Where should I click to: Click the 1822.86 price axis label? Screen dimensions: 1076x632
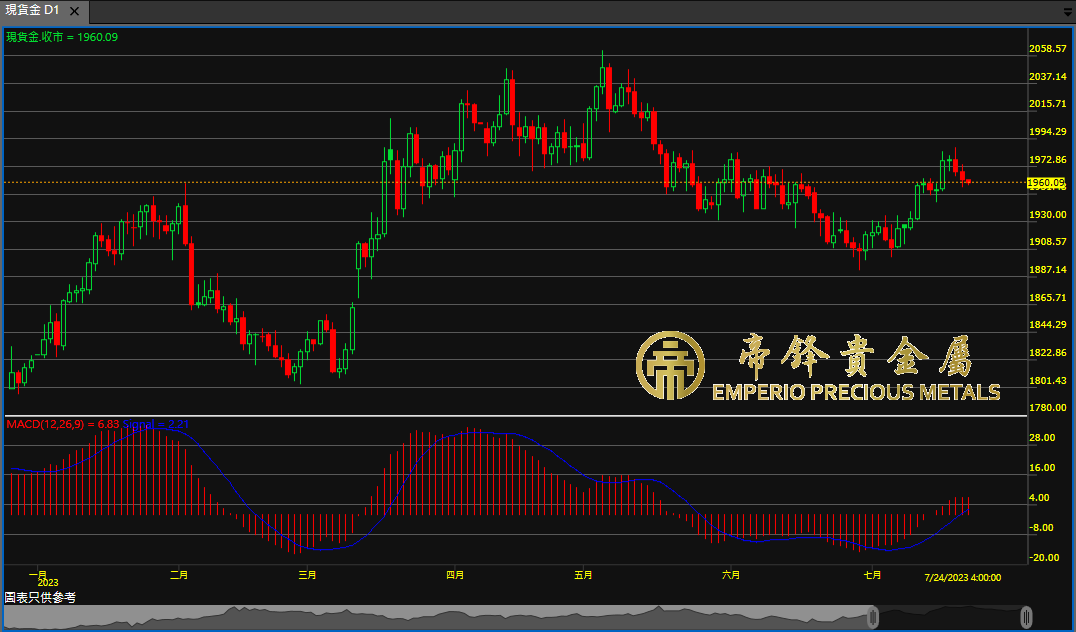(1048, 353)
